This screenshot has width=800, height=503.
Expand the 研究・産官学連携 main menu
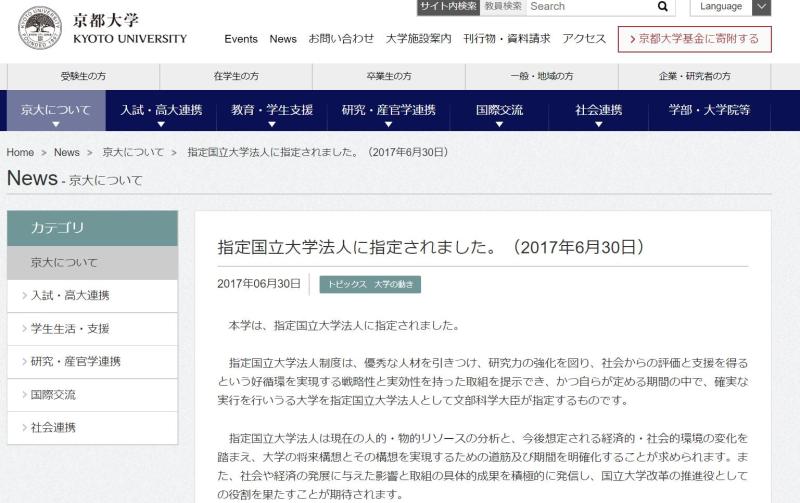tap(389, 111)
